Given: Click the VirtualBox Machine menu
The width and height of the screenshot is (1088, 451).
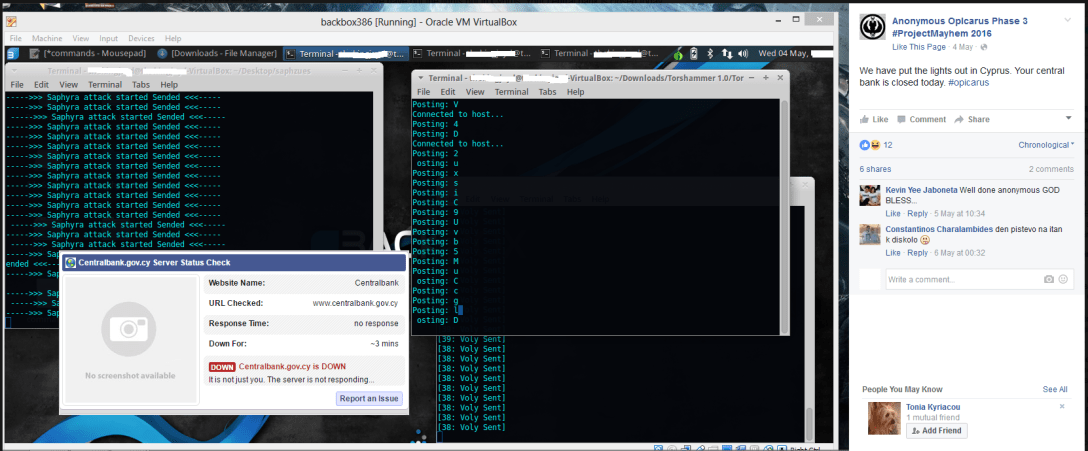Looking at the screenshot, I should coord(43,38).
